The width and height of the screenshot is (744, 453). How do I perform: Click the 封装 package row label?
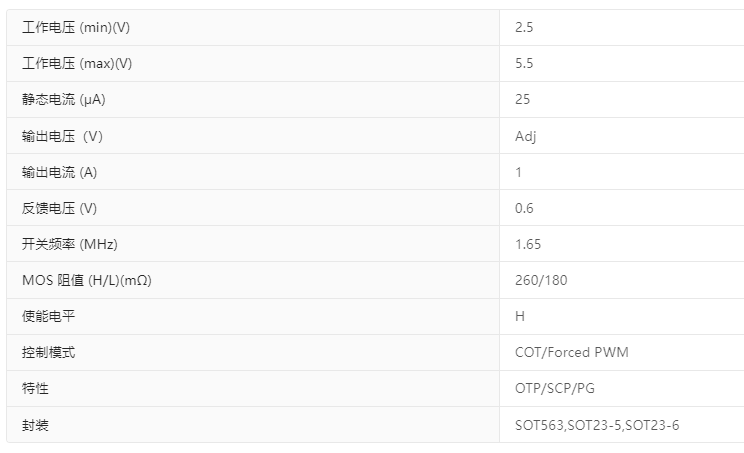(x=35, y=425)
